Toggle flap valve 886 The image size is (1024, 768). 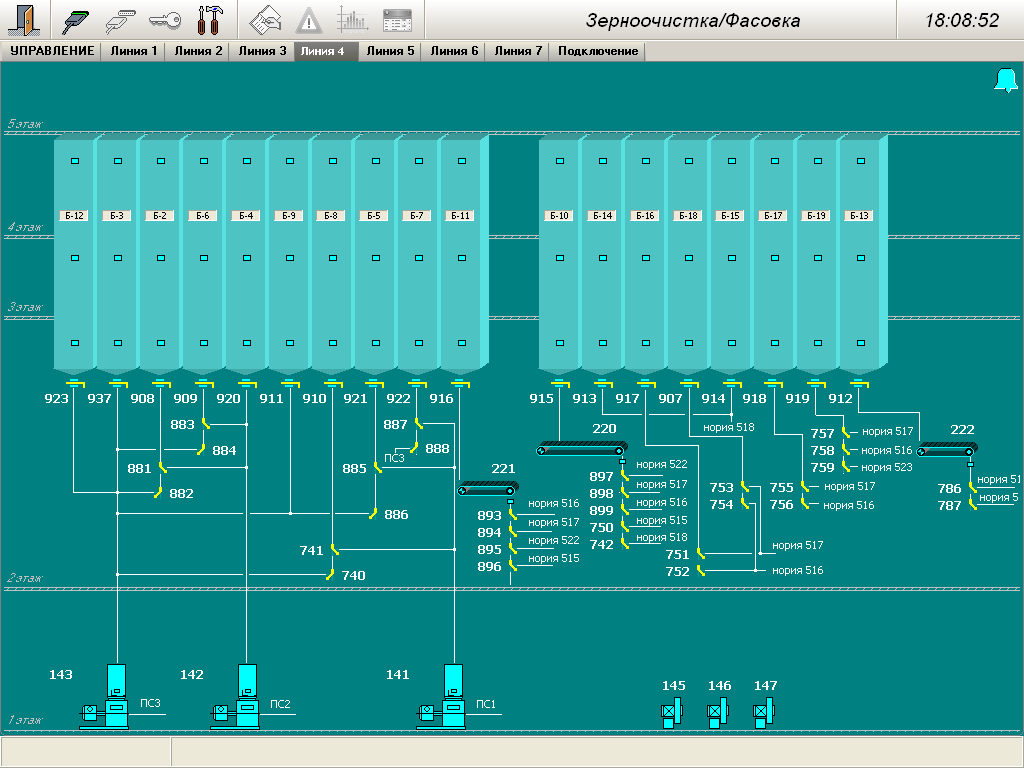pos(372,514)
